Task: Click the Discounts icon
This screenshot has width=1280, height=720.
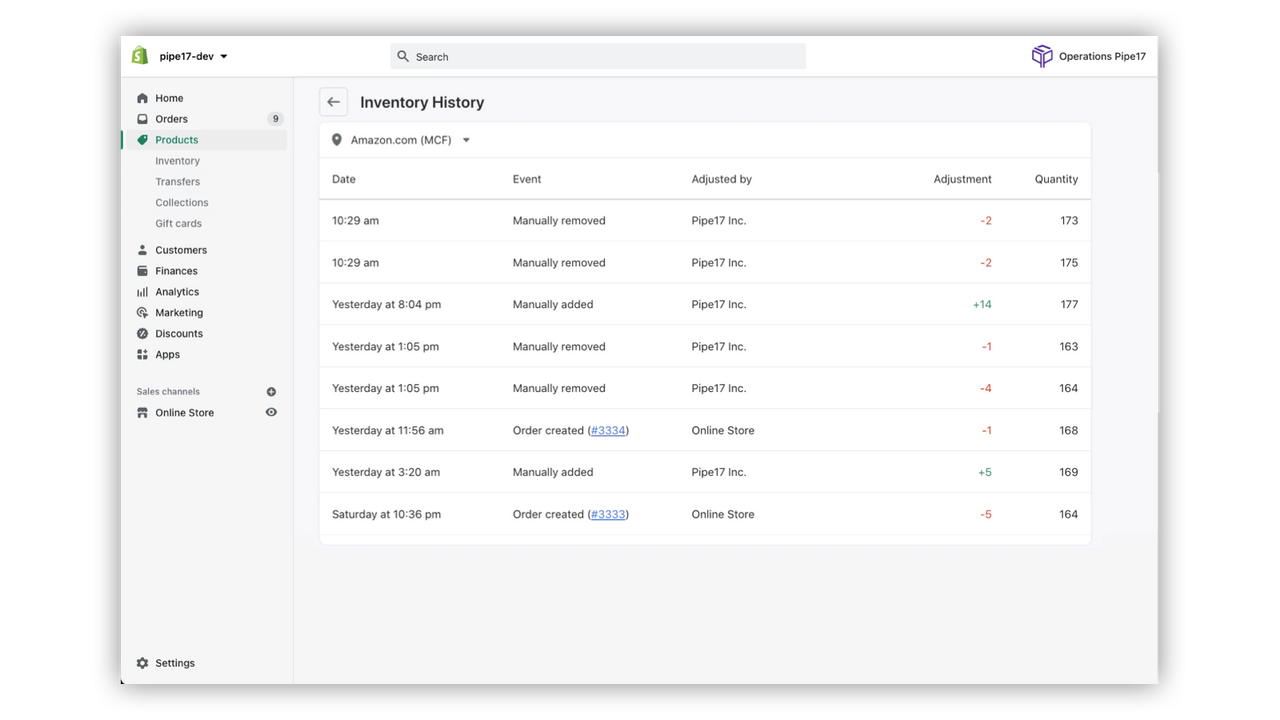Action: point(143,333)
